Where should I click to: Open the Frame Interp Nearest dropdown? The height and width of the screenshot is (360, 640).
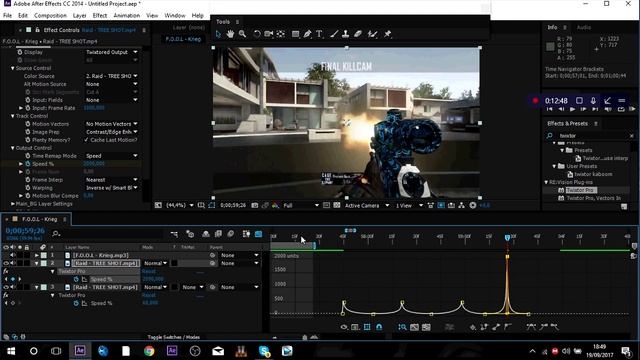[x=111, y=180]
